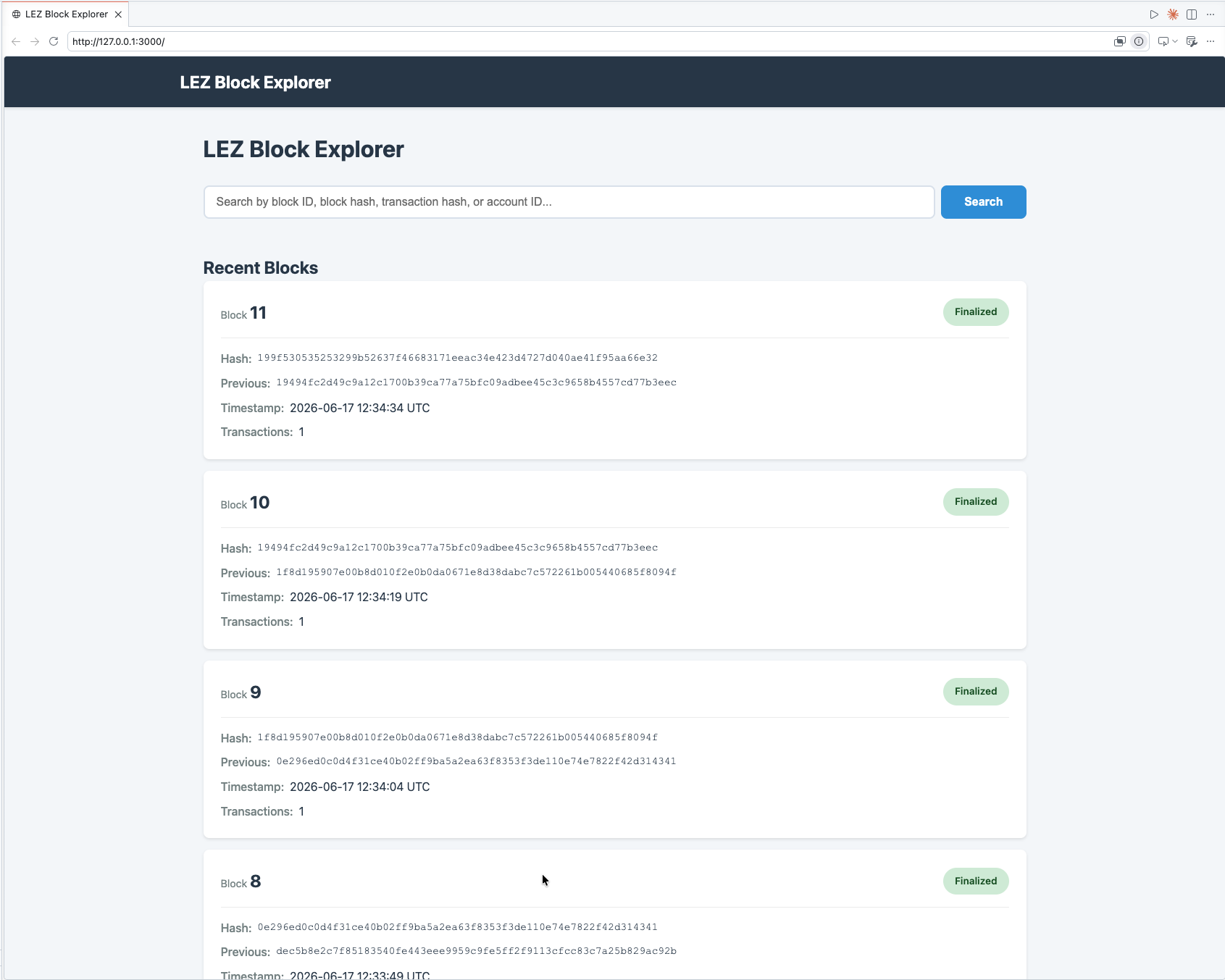The image size is (1225, 980).
Task: Expand the element selector dropdown chevron
Action: pyautogui.click(x=1175, y=41)
